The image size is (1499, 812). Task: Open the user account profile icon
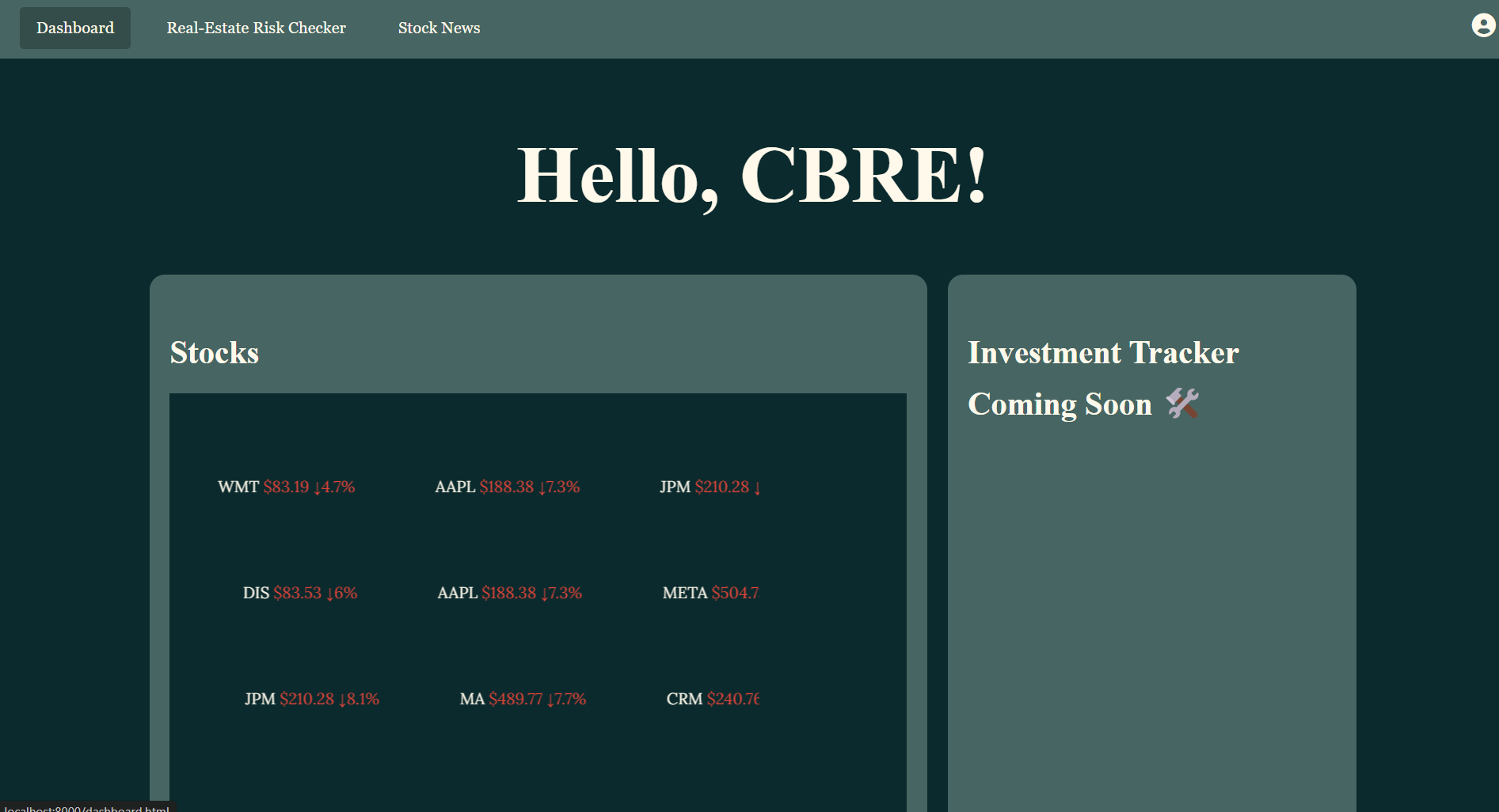(1483, 25)
